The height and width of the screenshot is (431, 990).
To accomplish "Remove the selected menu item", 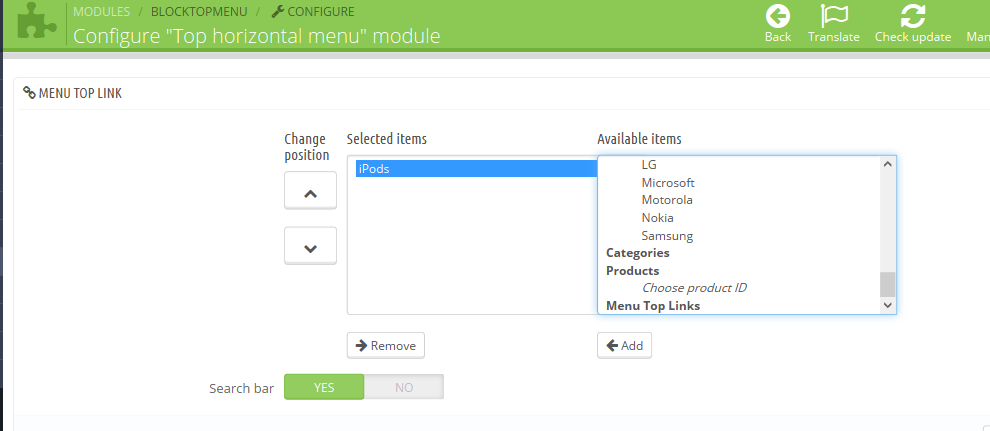I will coord(386,345).
